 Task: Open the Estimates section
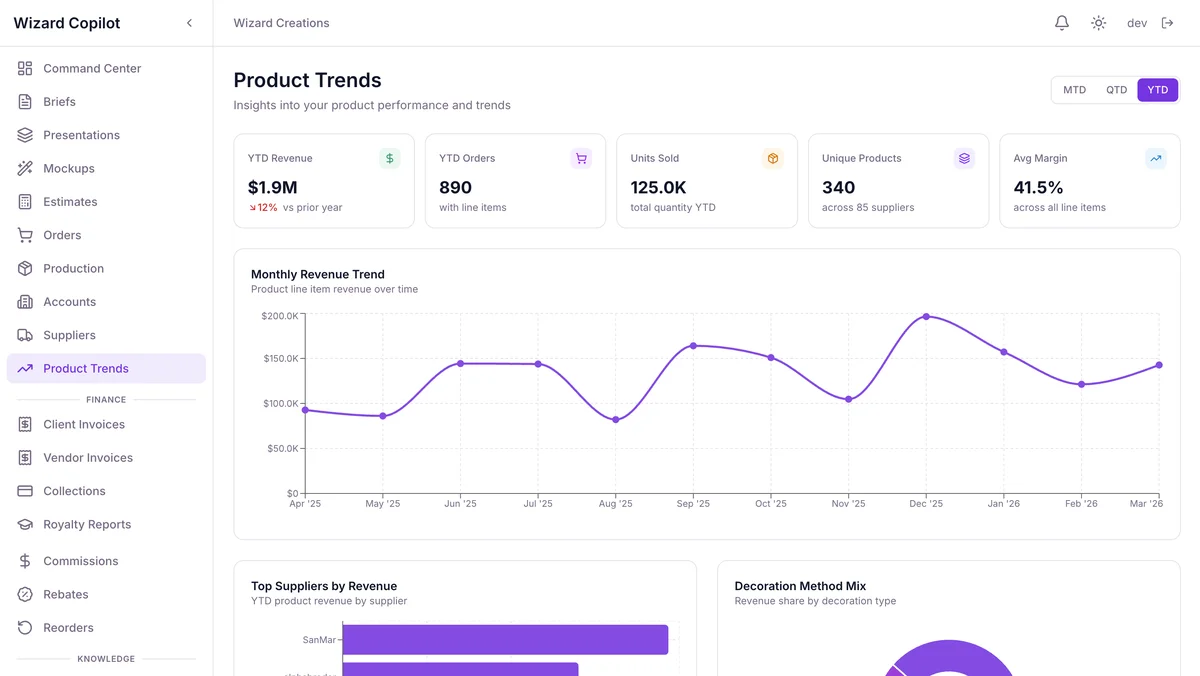70,202
